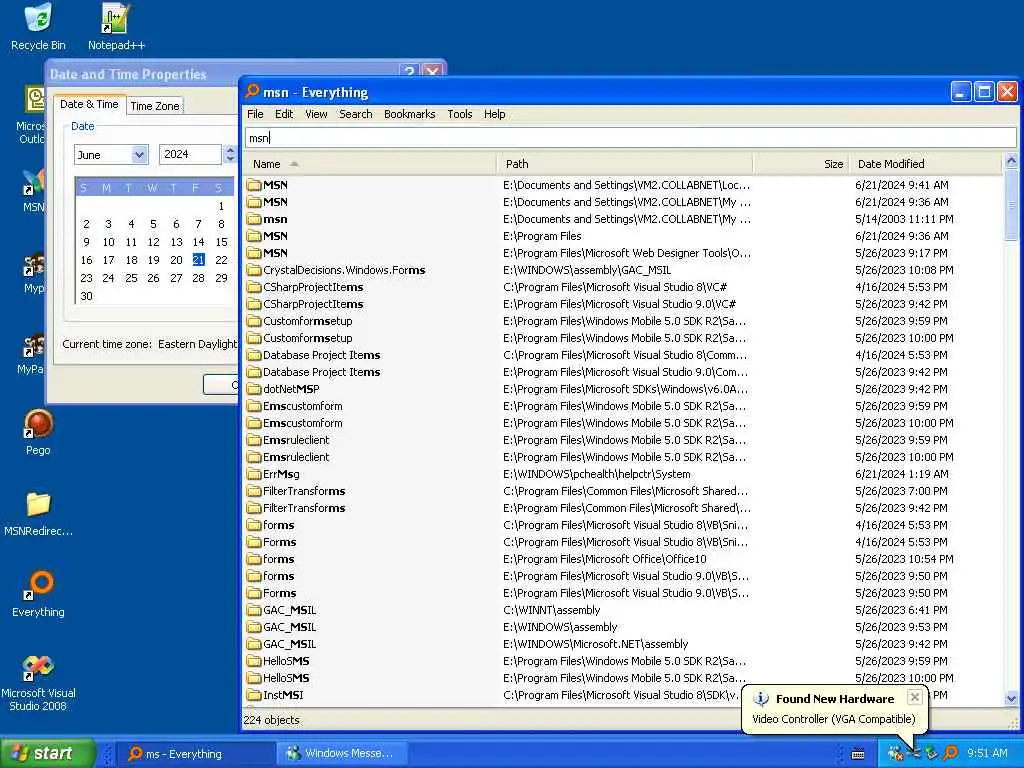Open the Recycle Bin desktop icon
The height and width of the screenshot is (768, 1024).
click(38, 27)
